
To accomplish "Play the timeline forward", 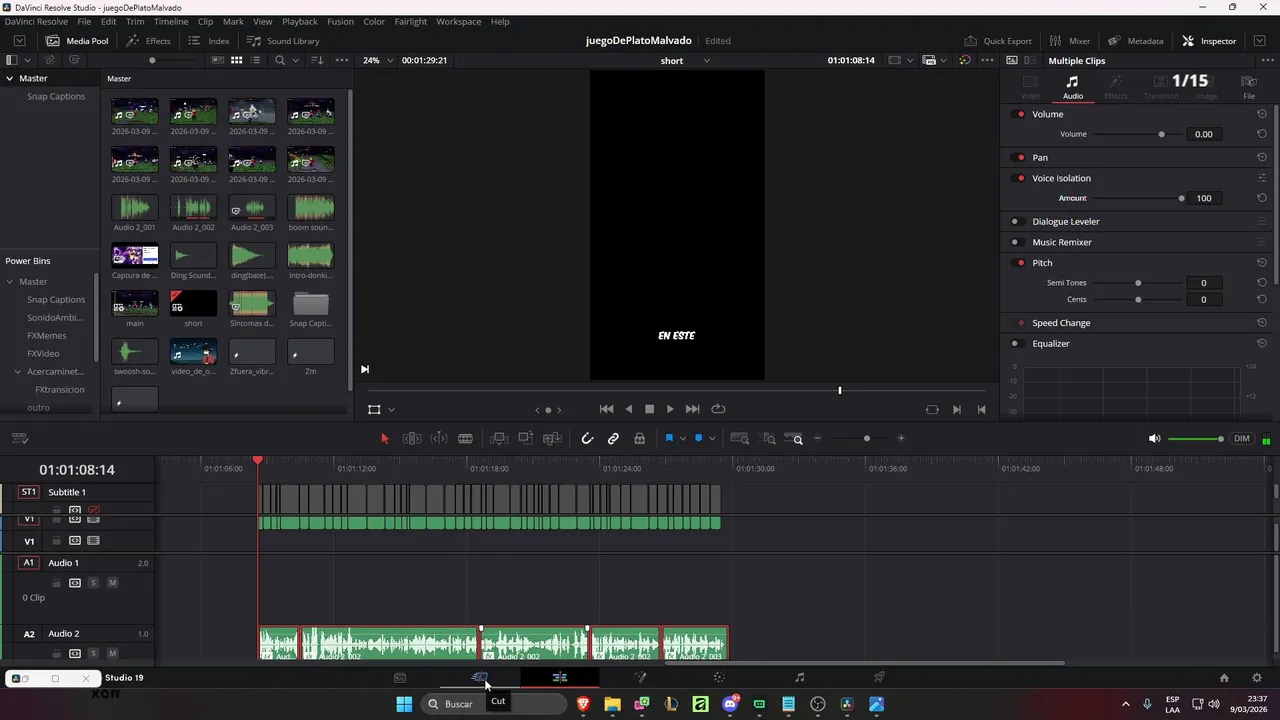I will click(670, 409).
